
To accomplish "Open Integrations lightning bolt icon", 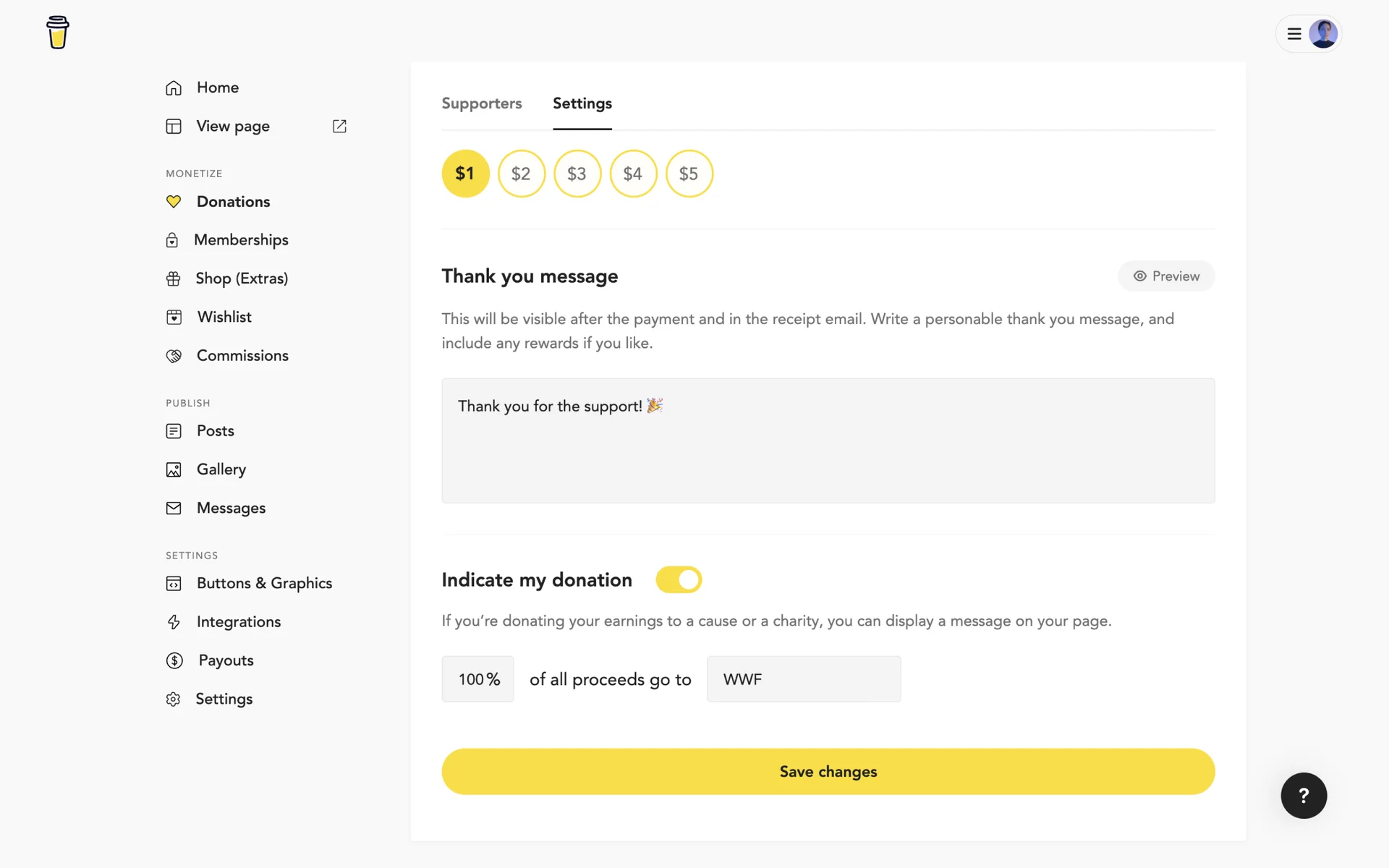I will pyautogui.click(x=174, y=622).
